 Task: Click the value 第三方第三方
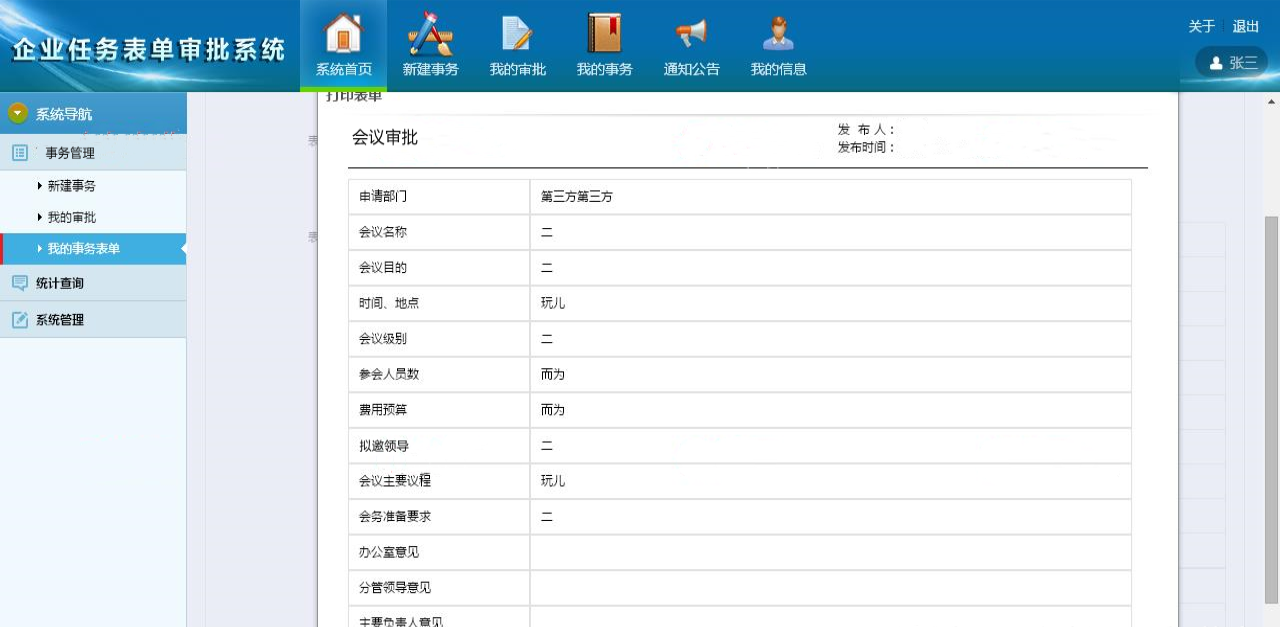577,197
